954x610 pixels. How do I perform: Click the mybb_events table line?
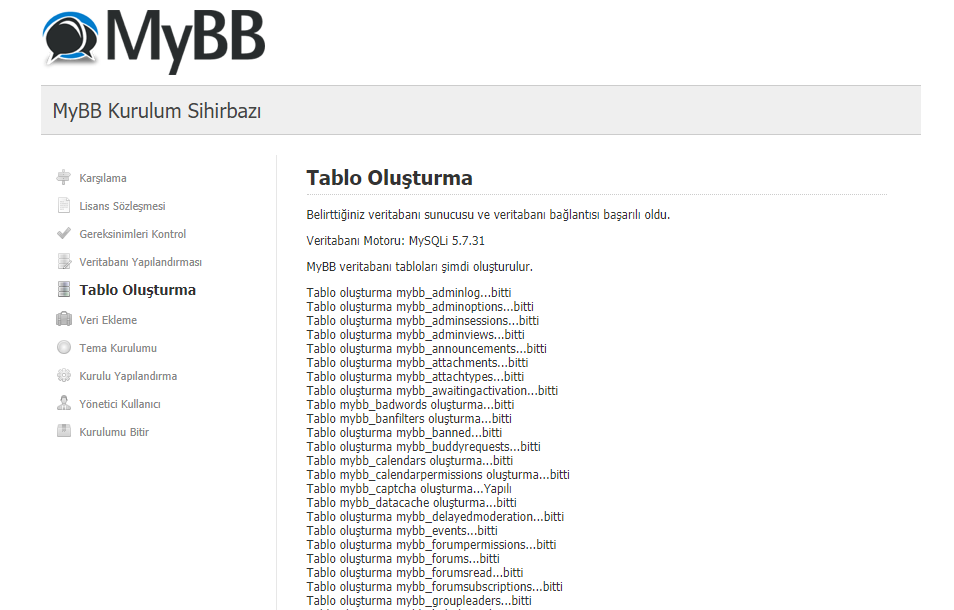pyautogui.click(x=402, y=530)
